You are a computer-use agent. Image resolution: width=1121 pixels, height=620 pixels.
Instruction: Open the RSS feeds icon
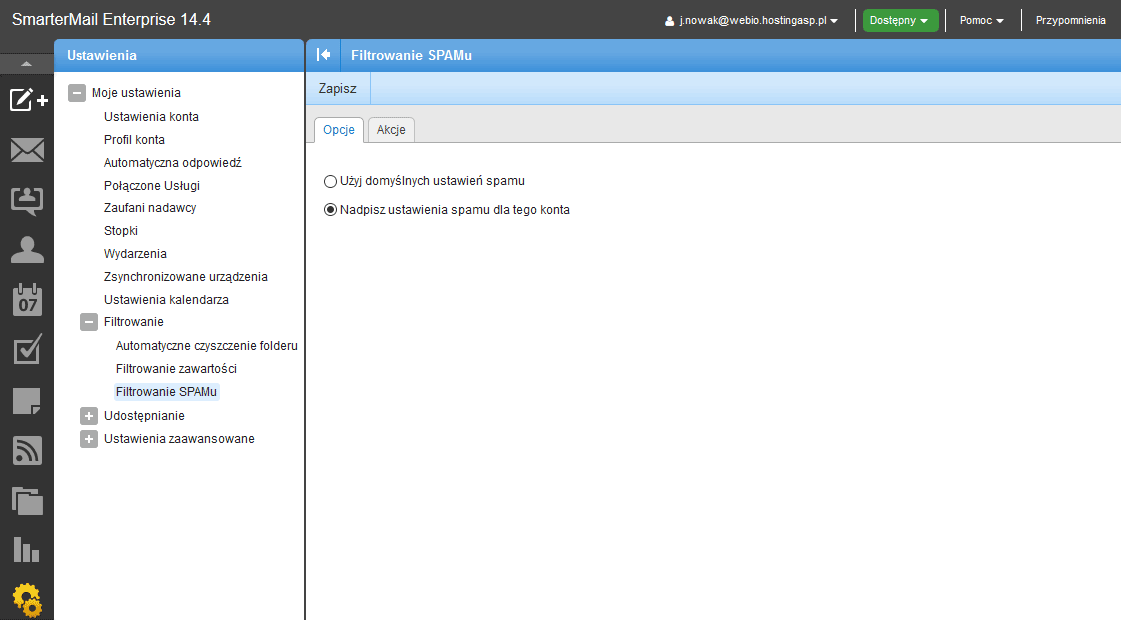click(27, 451)
